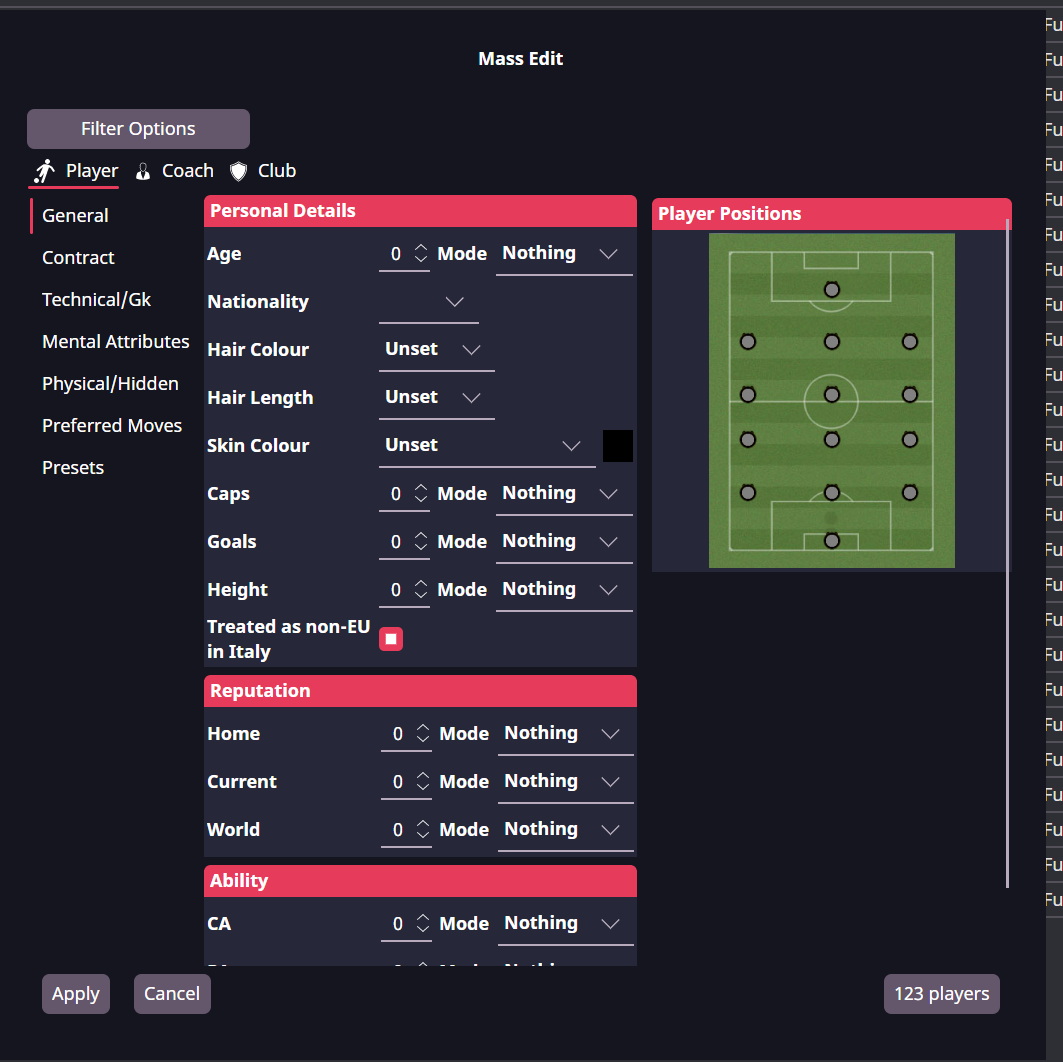
Task: Click the Goals number input field
Action: point(395,542)
